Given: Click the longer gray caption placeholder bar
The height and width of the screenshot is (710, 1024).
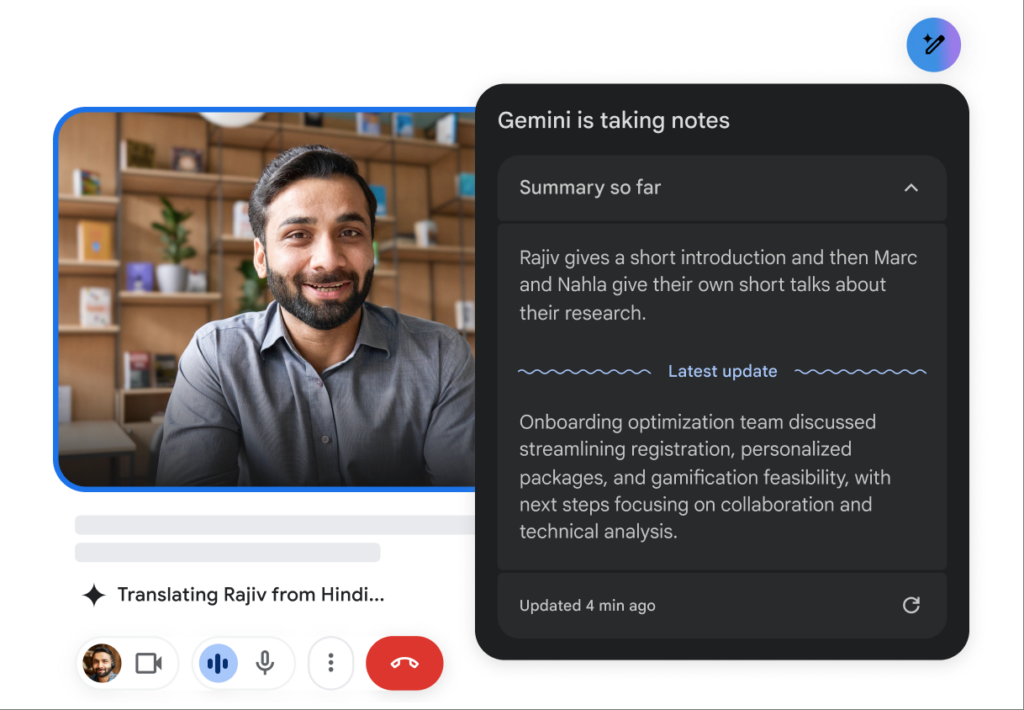Looking at the screenshot, I should [275, 525].
